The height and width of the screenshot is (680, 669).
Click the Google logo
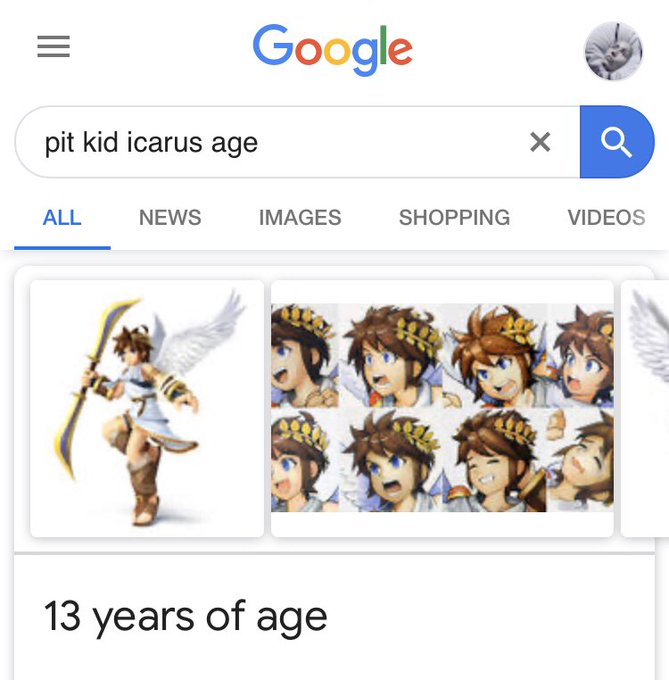pos(333,50)
